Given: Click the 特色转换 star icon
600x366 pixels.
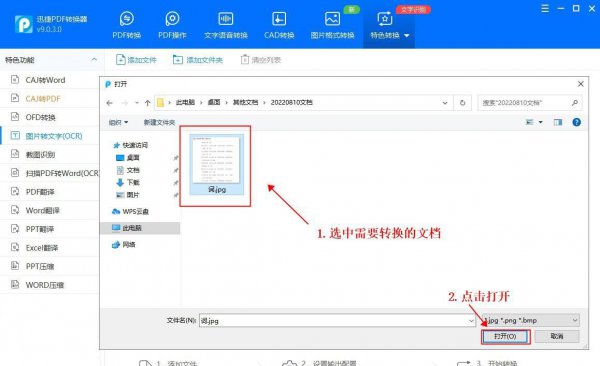Looking at the screenshot, I should click(385, 18).
